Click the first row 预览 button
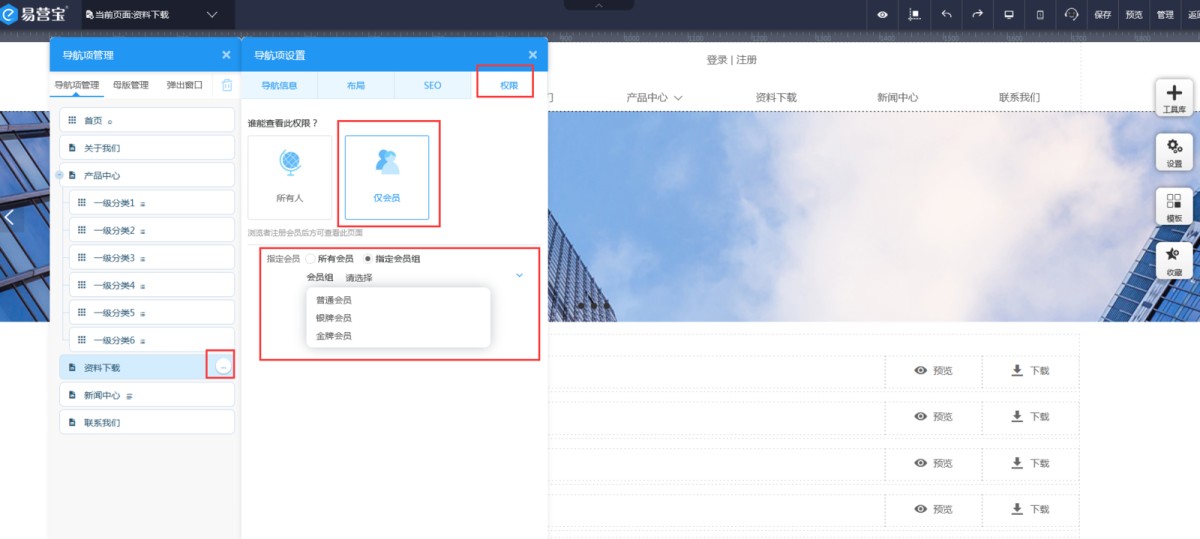This screenshot has height=539, width=1200. pos(933,371)
